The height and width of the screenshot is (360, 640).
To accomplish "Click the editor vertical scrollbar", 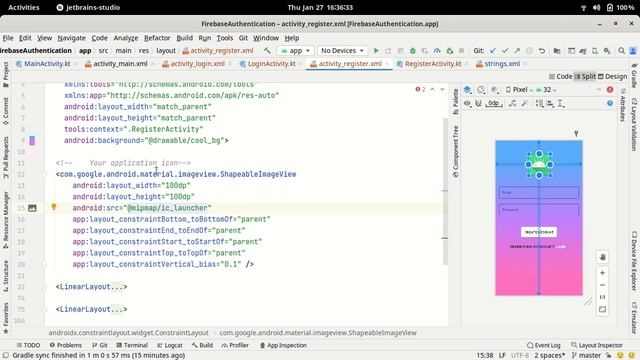I will pyautogui.click(x=445, y=191).
